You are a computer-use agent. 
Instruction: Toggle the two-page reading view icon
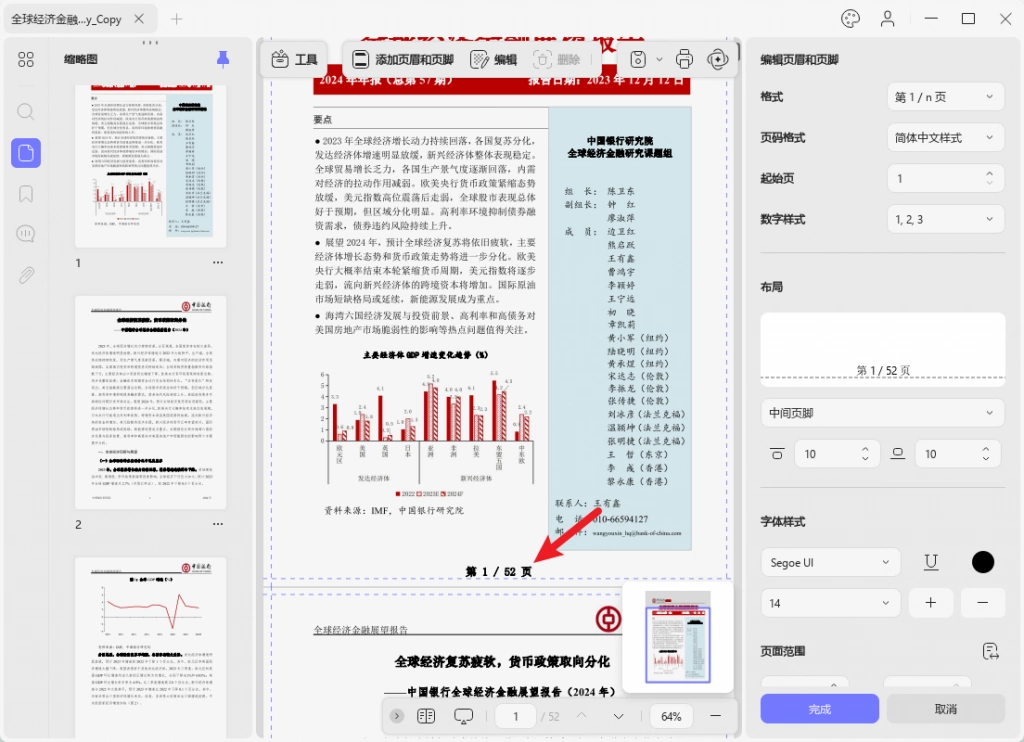(426, 716)
